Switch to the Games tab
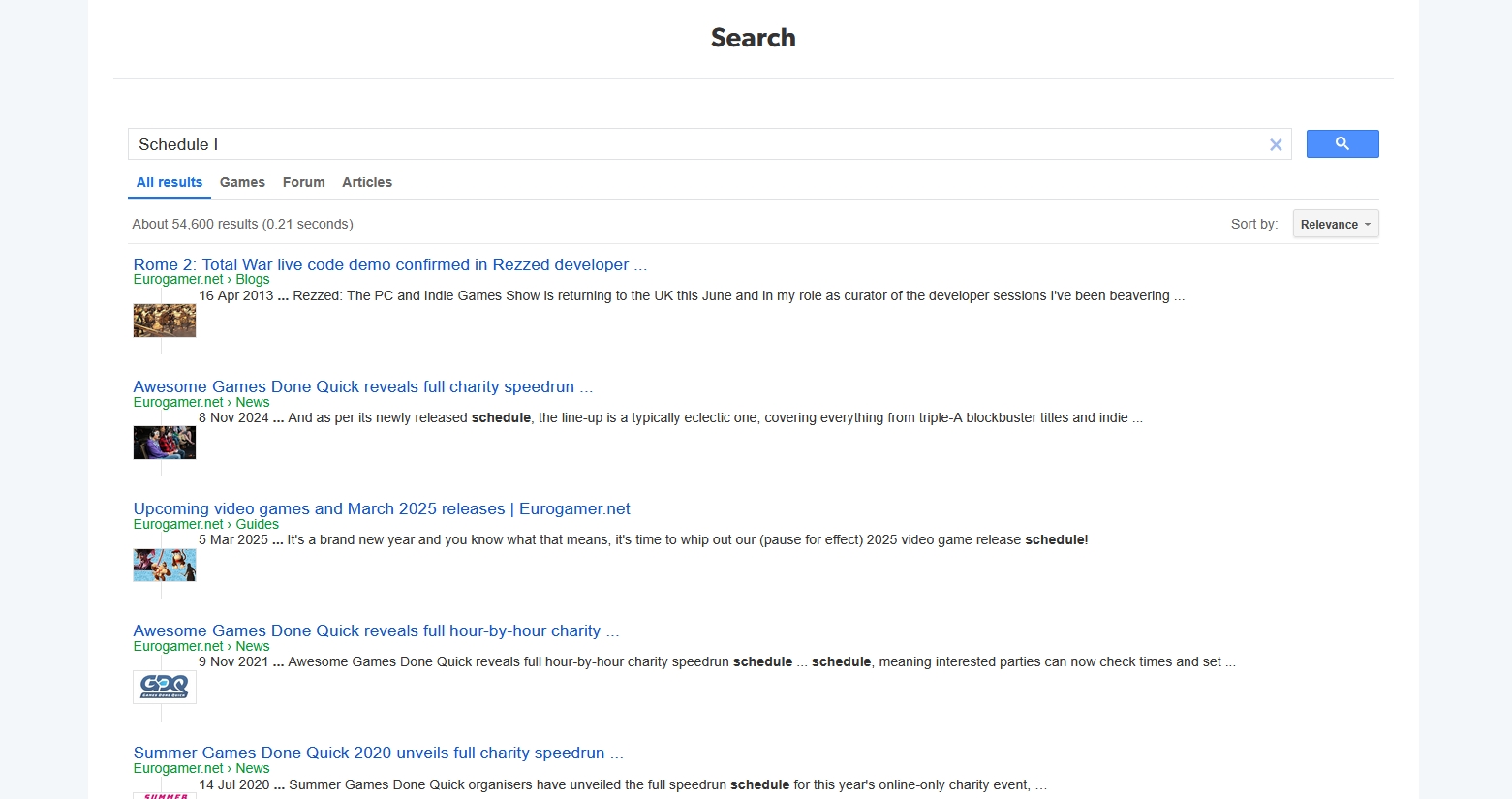 coord(242,182)
